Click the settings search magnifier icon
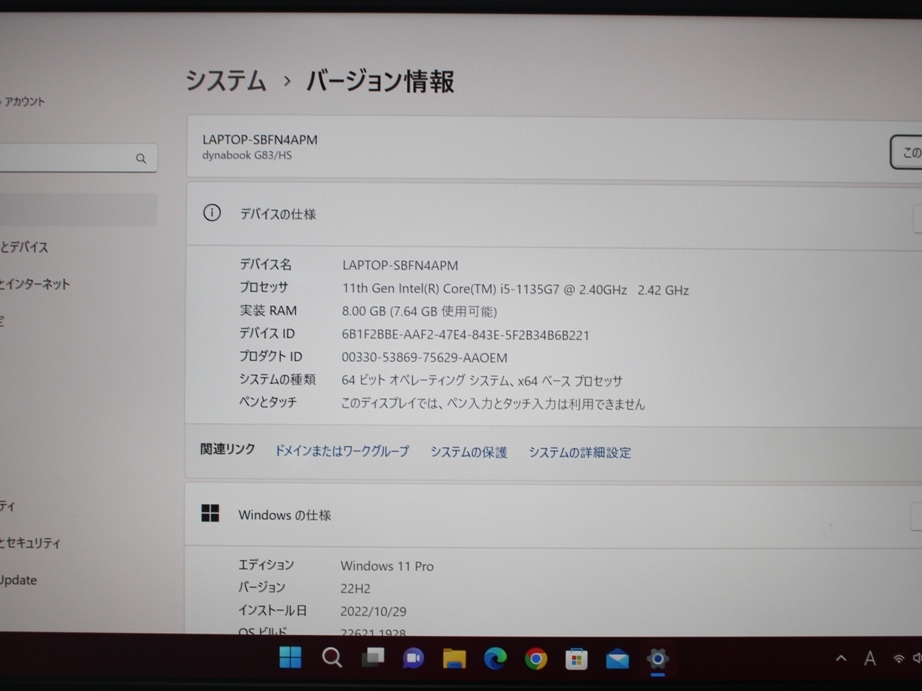Screen dimensions: 922x691 pos(141,158)
